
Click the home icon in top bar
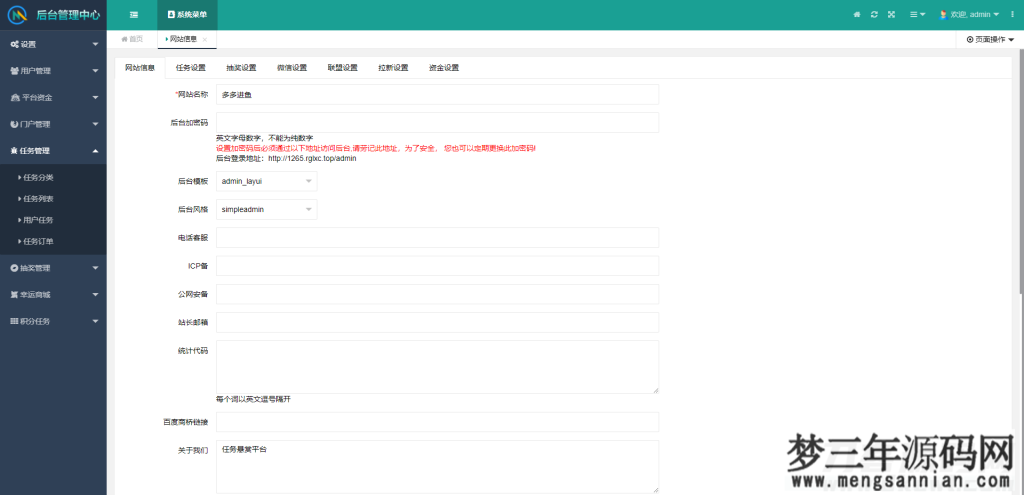point(856,15)
